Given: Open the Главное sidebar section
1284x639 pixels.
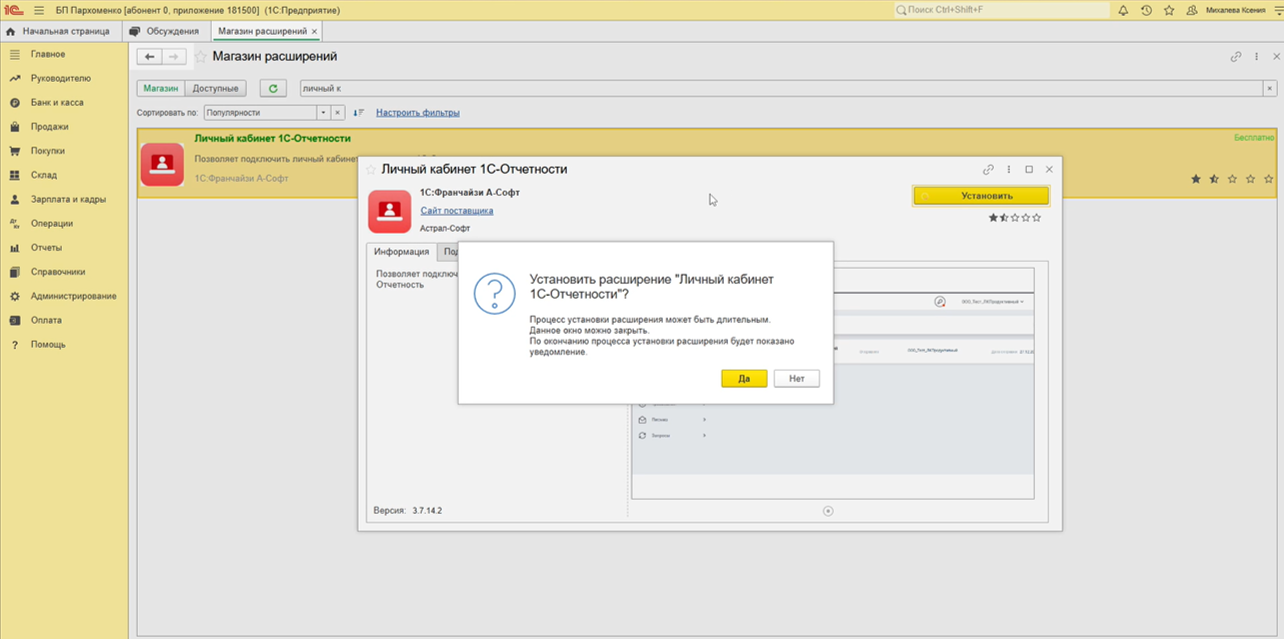Looking at the screenshot, I should coord(48,54).
